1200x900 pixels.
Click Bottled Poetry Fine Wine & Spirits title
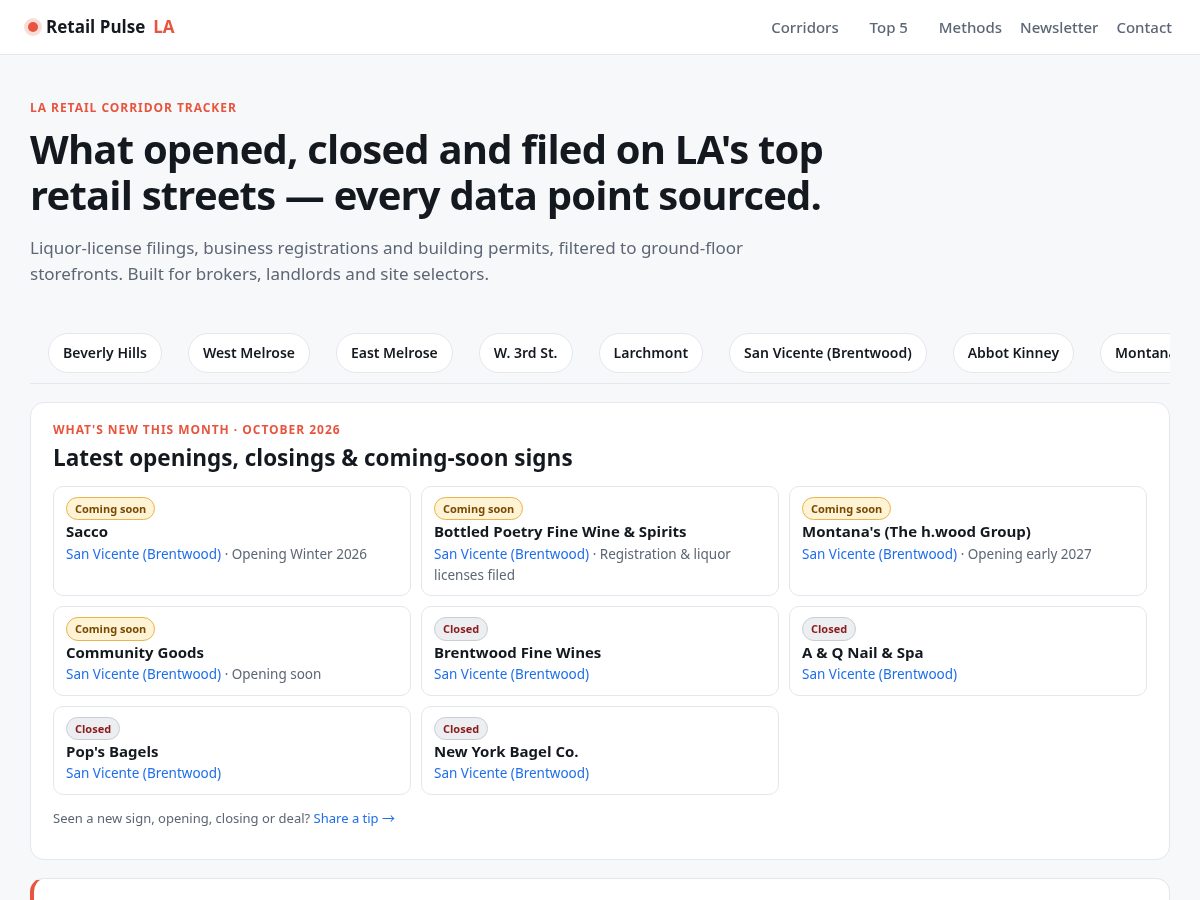[560, 532]
